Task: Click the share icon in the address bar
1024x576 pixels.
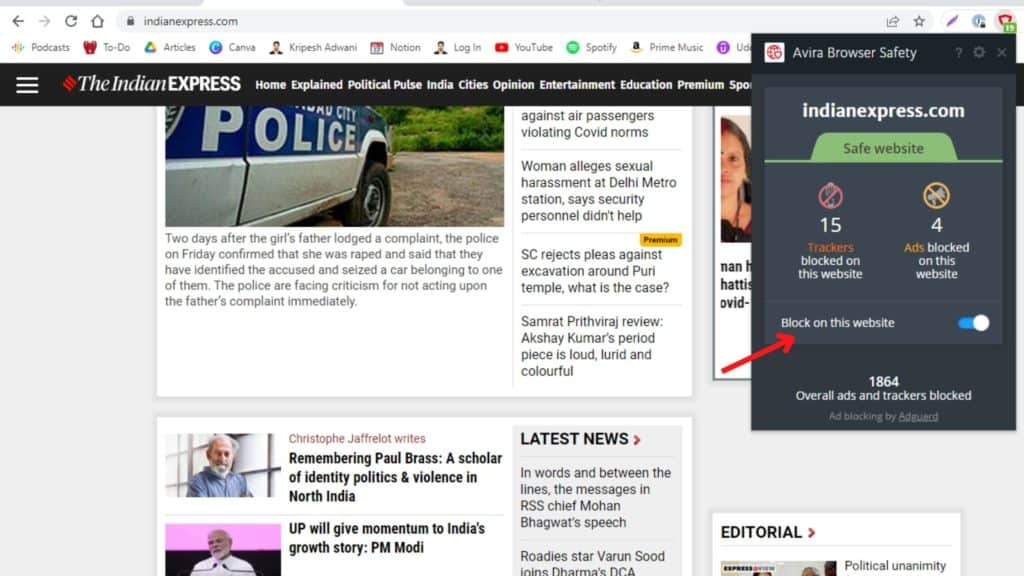Action: point(891,20)
